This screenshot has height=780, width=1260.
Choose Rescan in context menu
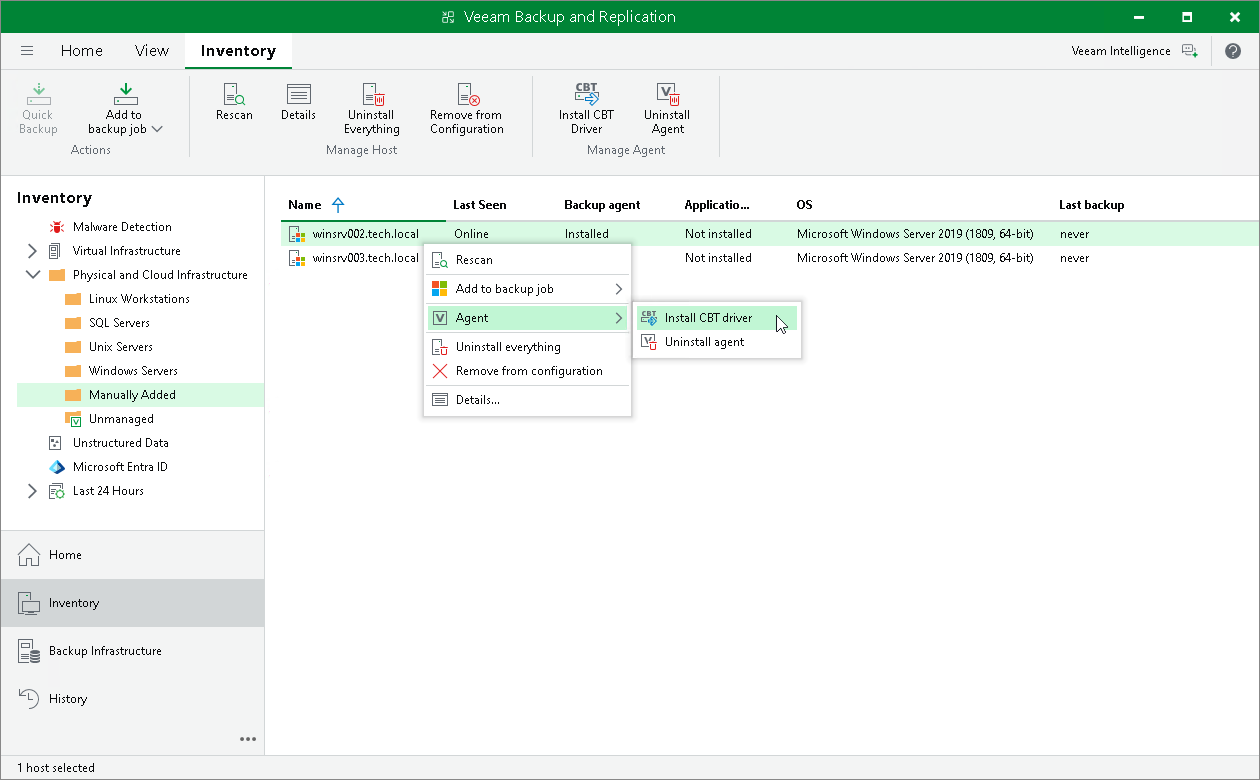(528, 260)
